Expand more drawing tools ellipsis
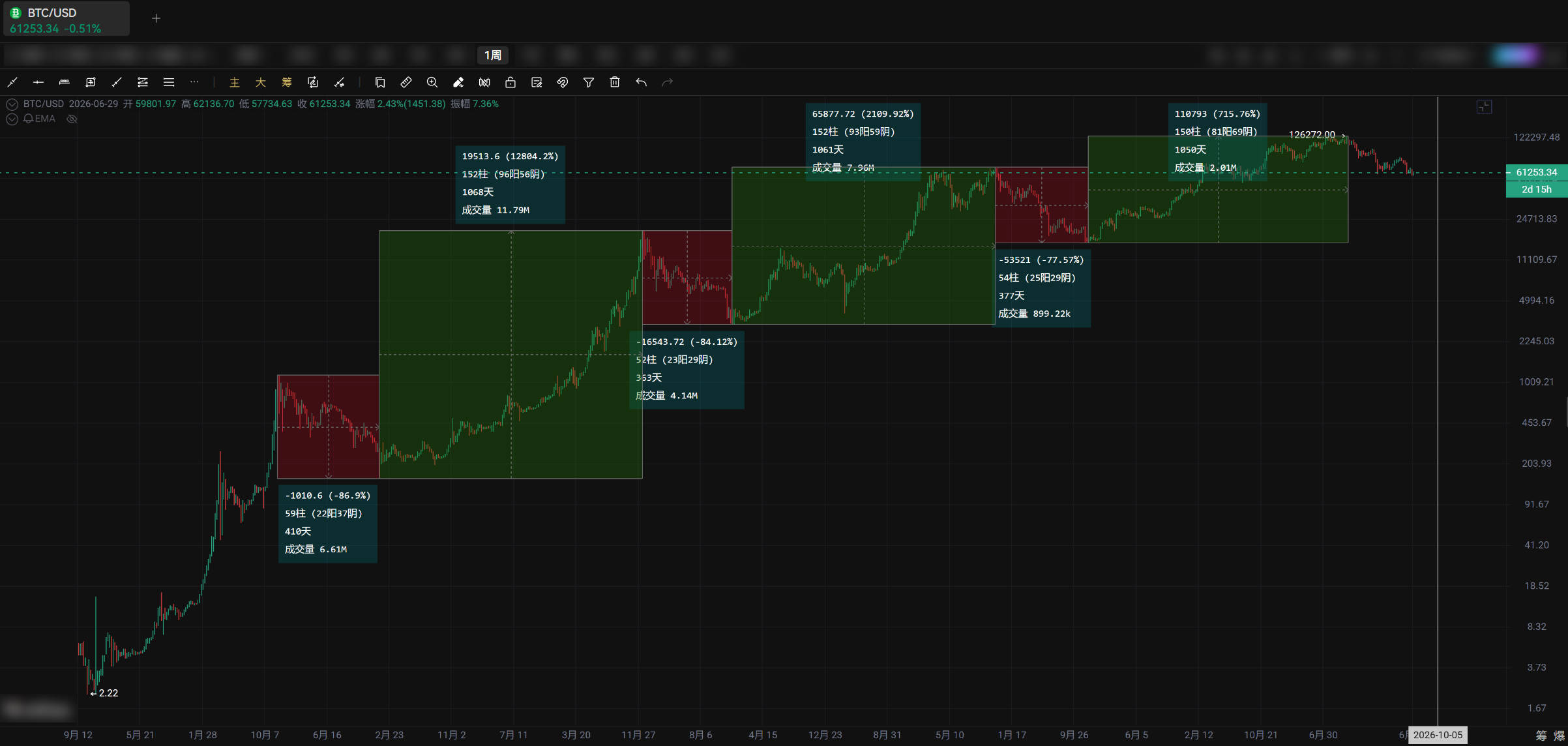Screen dimensions: 1568x746 (x=194, y=82)
